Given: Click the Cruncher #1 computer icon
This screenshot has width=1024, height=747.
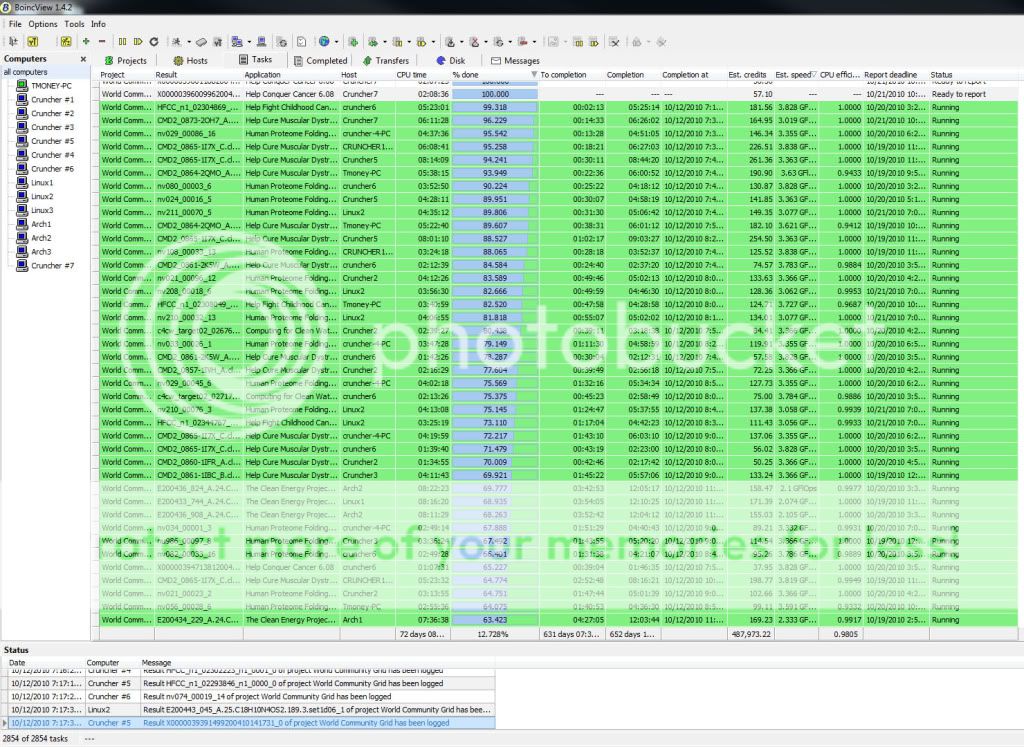Looking at the screenshot, I should (x=22, y=99).
